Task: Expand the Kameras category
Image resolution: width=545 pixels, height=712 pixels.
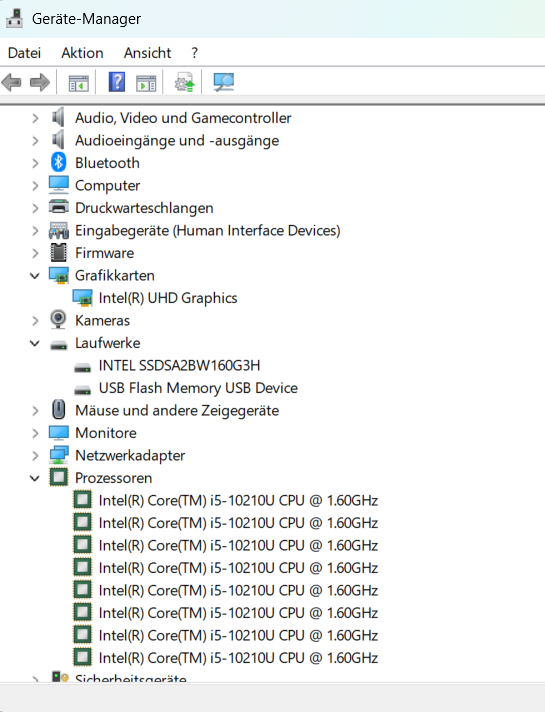Action: click(35, 321)
